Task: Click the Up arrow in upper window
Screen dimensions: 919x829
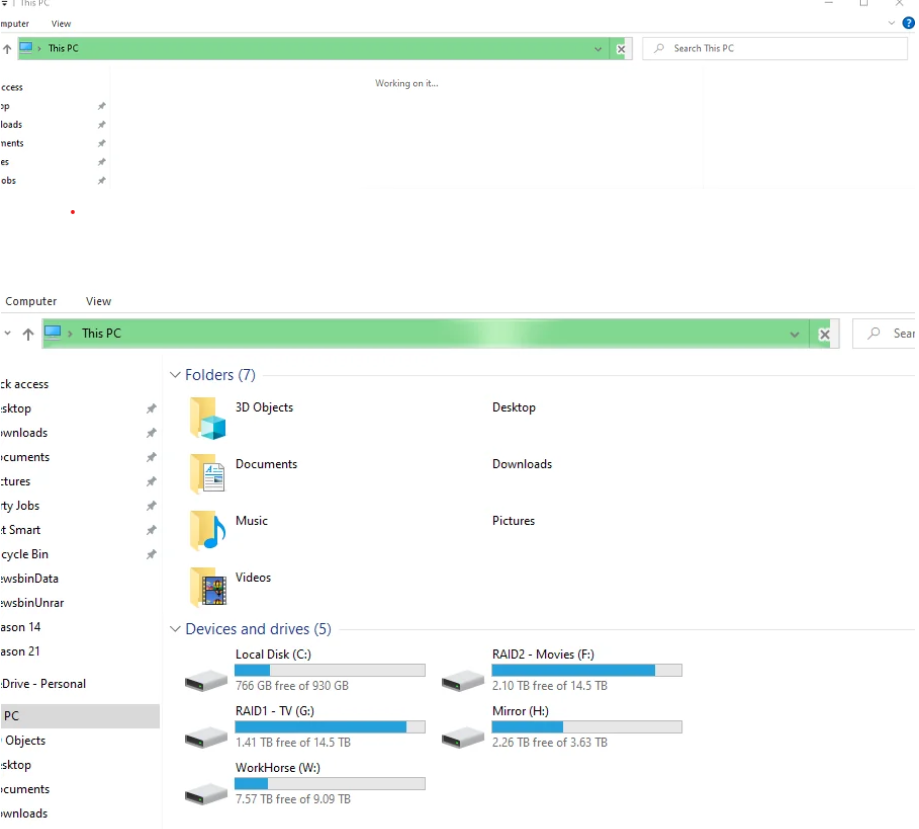Action: (7, 49)
